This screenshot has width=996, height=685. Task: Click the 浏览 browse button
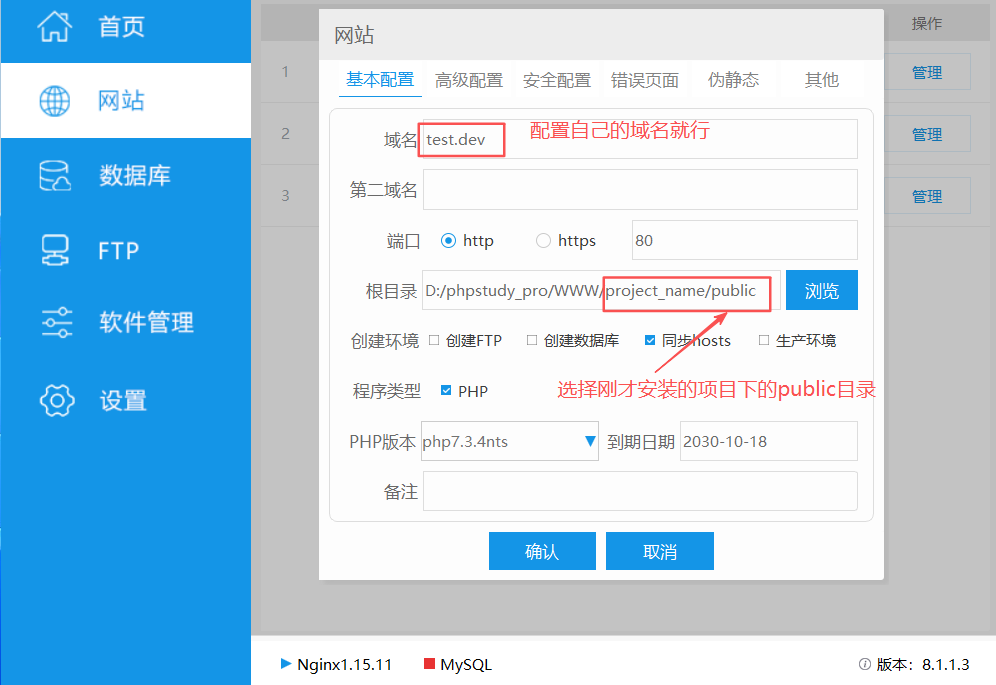tap(821, 291)
